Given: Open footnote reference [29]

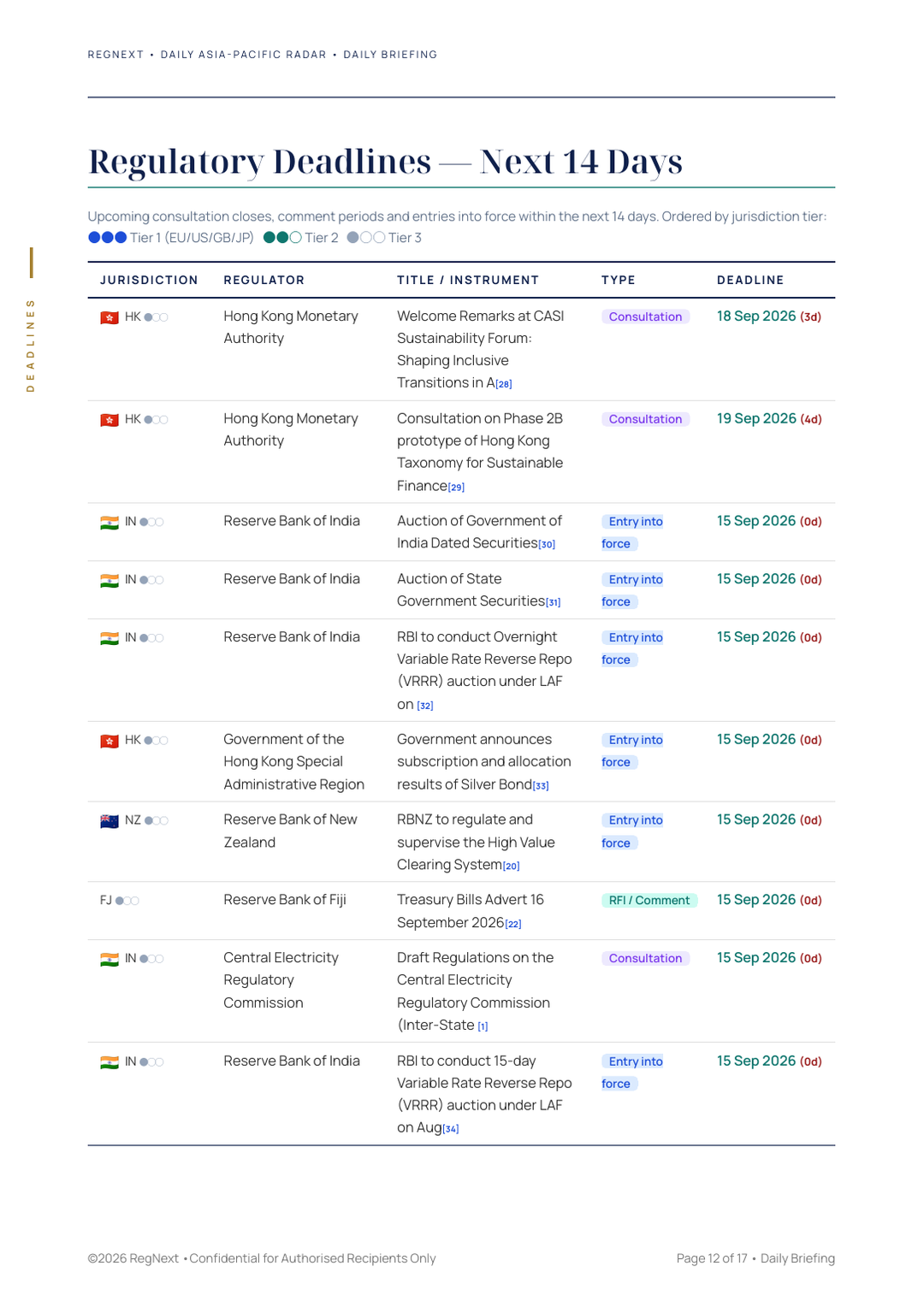Looking at the screenshot, I should click(457, 488).
